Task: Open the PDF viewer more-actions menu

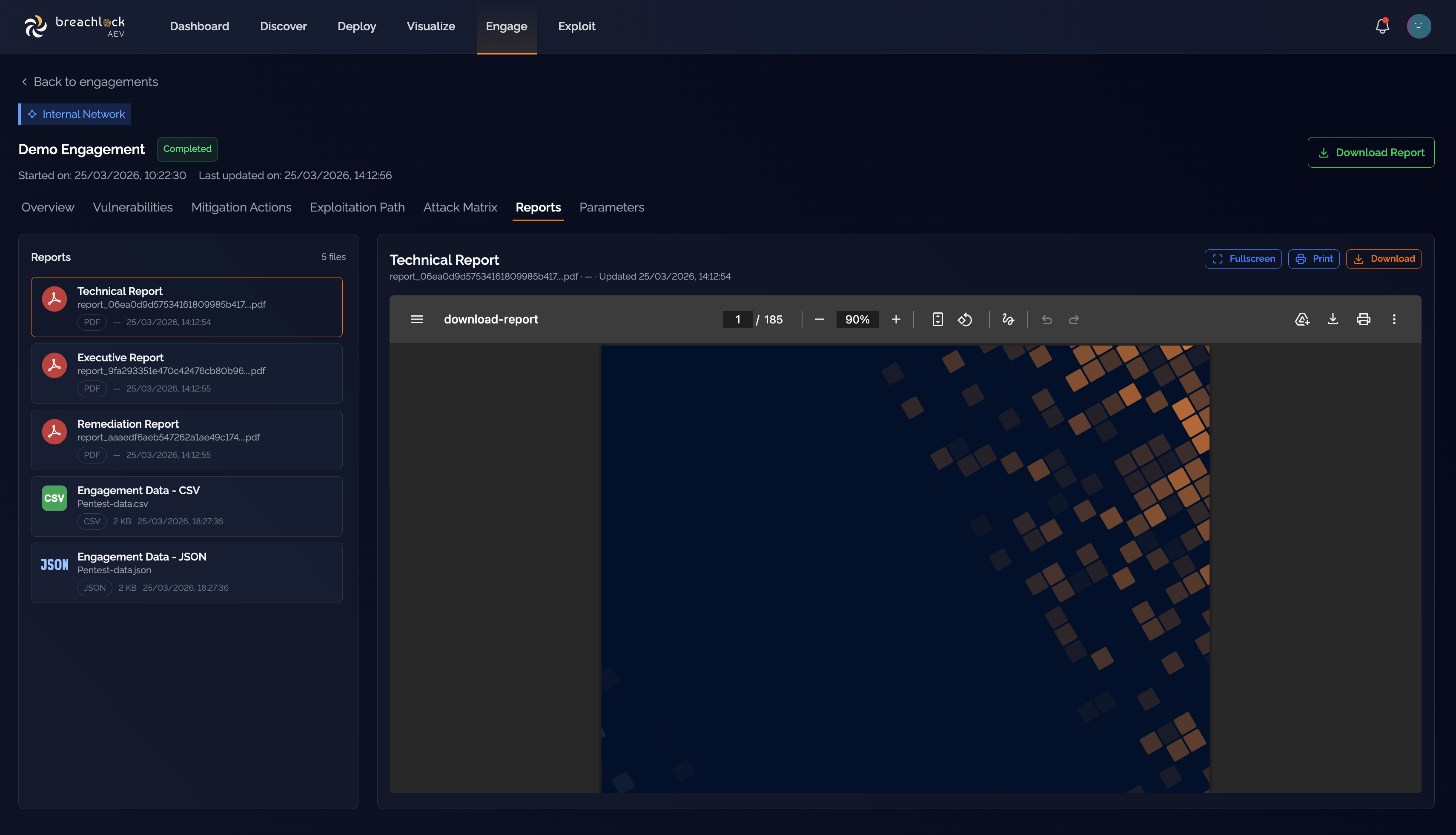Action: coord(1394,320)
